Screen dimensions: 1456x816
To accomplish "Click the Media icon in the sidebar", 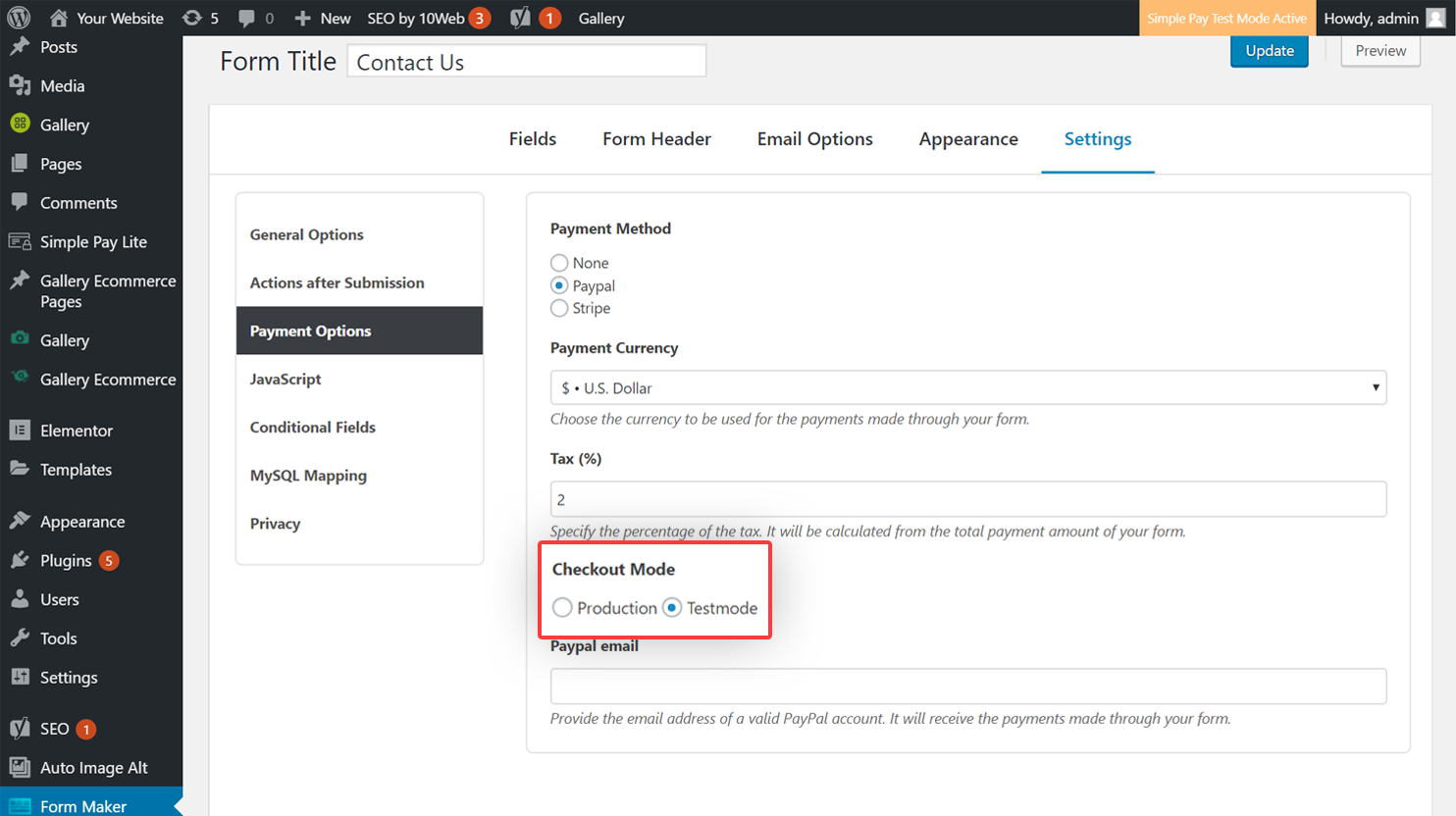I will point(20,85).
